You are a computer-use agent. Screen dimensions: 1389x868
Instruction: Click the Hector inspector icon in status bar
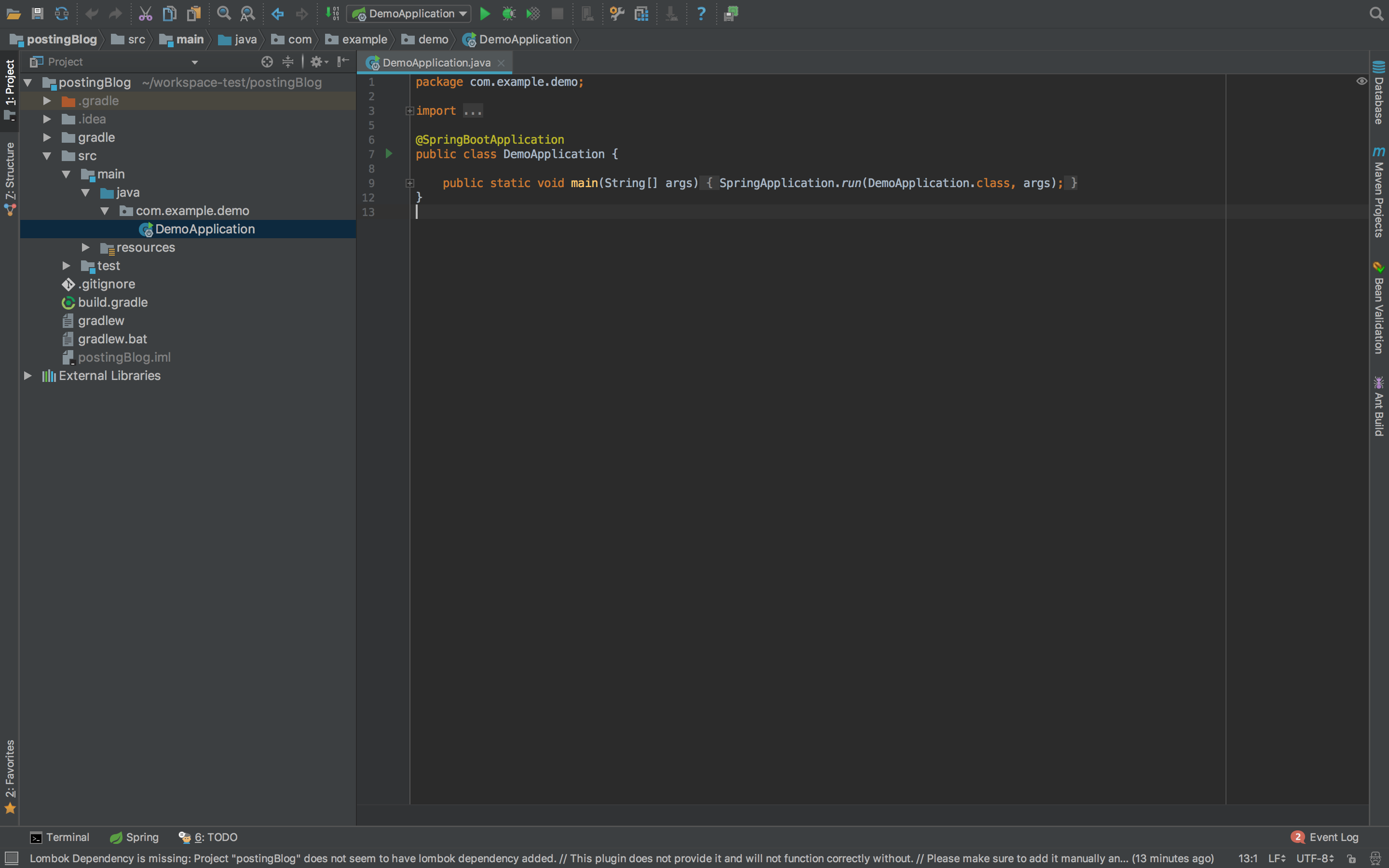pyautogui.click(x=1375, y=858)
